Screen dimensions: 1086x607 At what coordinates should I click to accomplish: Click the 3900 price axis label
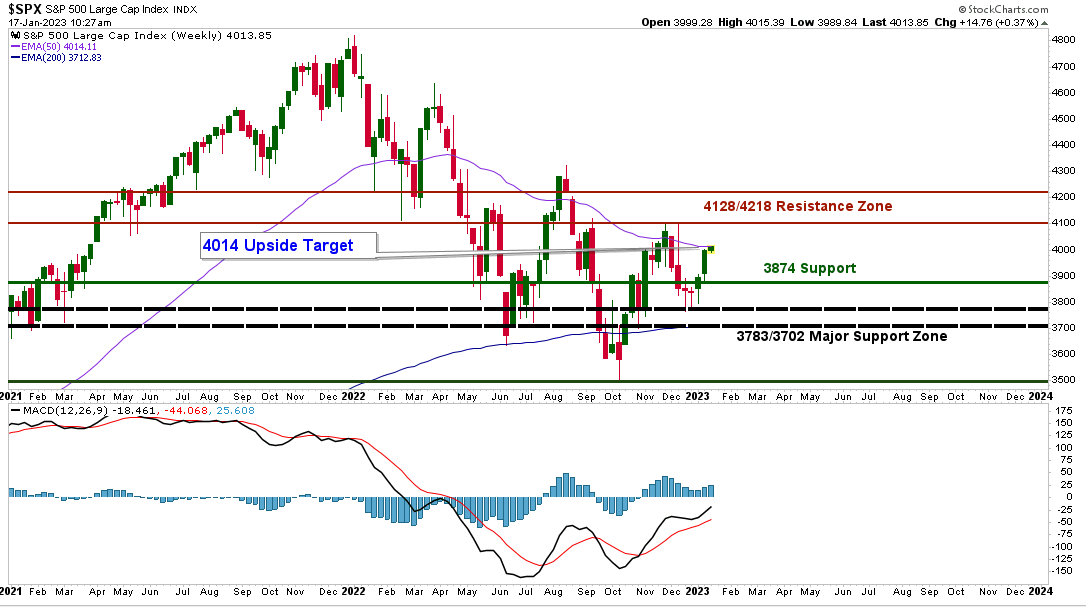[x=1063, y=276]
